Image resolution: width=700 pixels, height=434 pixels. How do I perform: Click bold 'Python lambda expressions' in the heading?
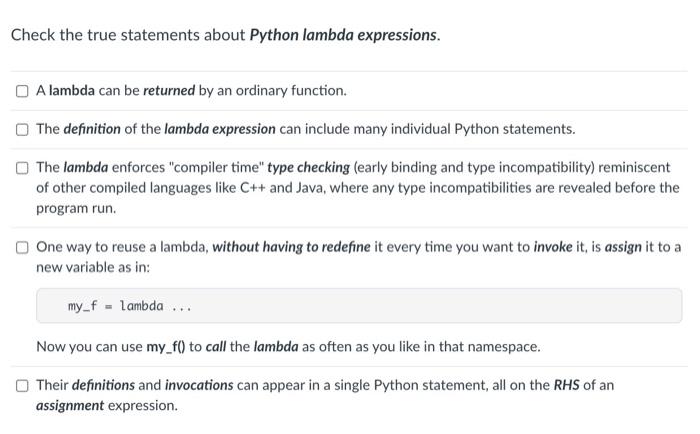tap(343, 35)
